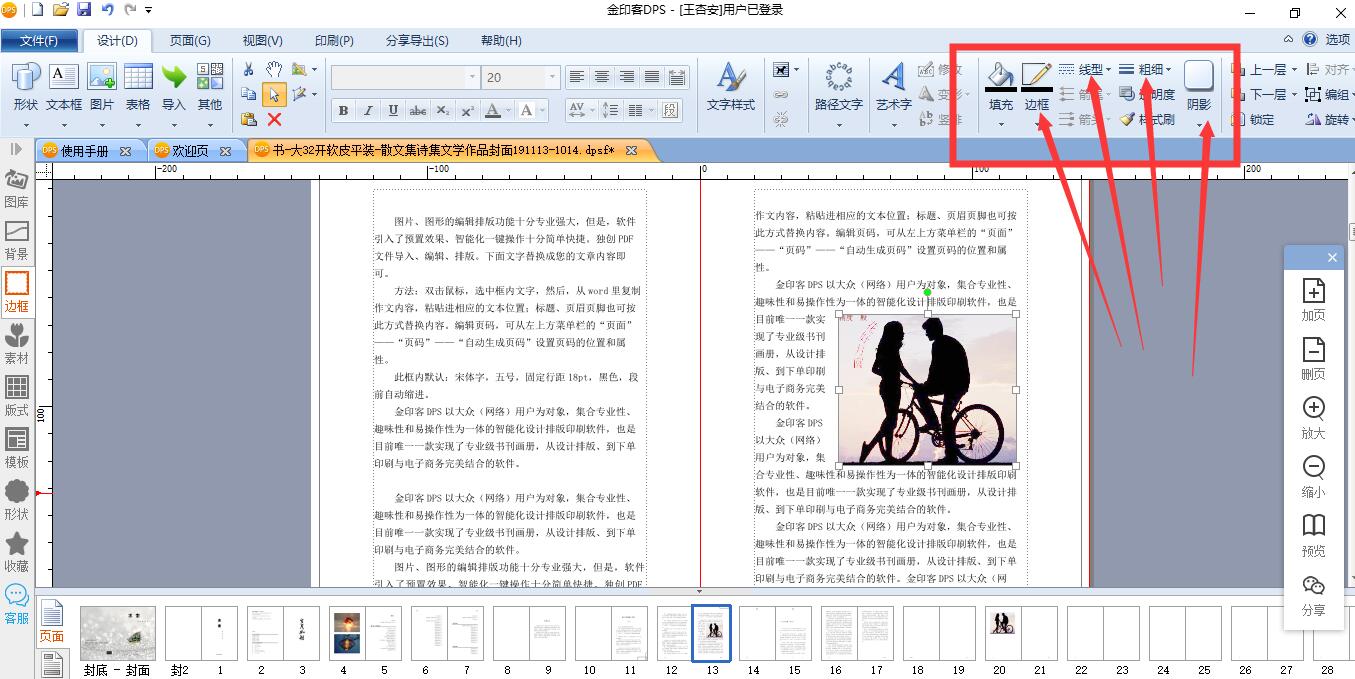The width and height of the screenshot is (1355, 679).
Task: Open 文字样式 text style tool
Action: click(x=731, y=86)
